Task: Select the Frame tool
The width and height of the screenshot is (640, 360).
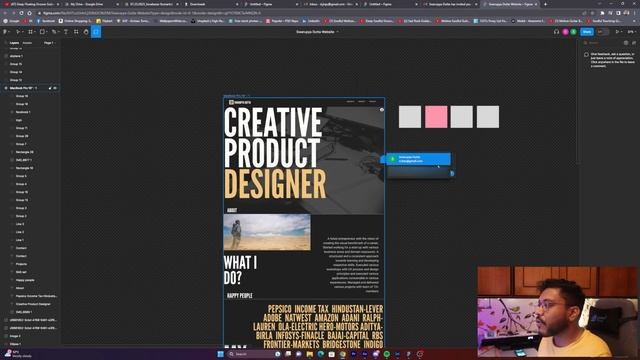Action: tap(30, 32)
